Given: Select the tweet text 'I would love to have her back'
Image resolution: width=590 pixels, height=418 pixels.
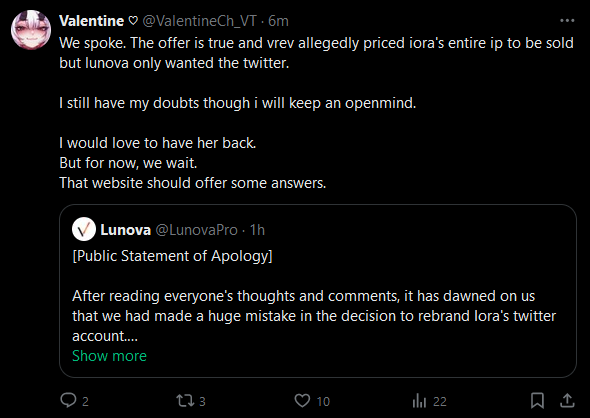Looking at the screenshot, I should coord(157,143).
